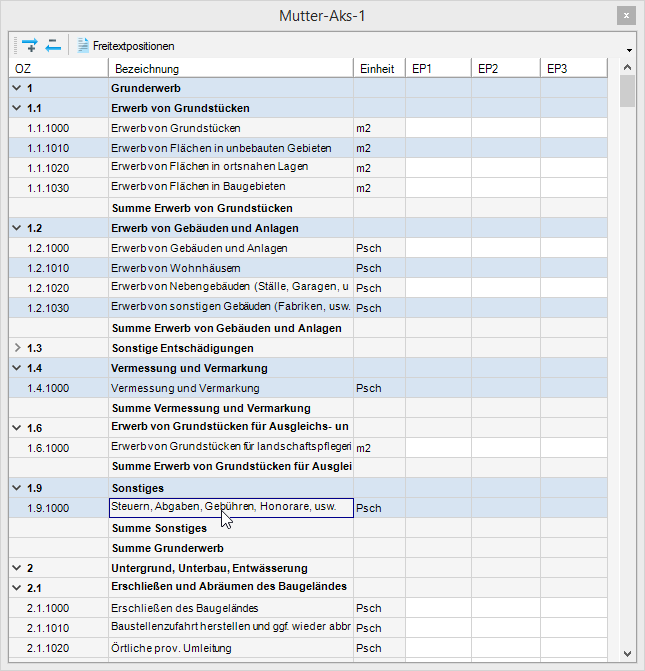This screenshot has height=671, width=645.
Task: Click EP2 cell of row 1.1.1020
Action: click(506, 168)
